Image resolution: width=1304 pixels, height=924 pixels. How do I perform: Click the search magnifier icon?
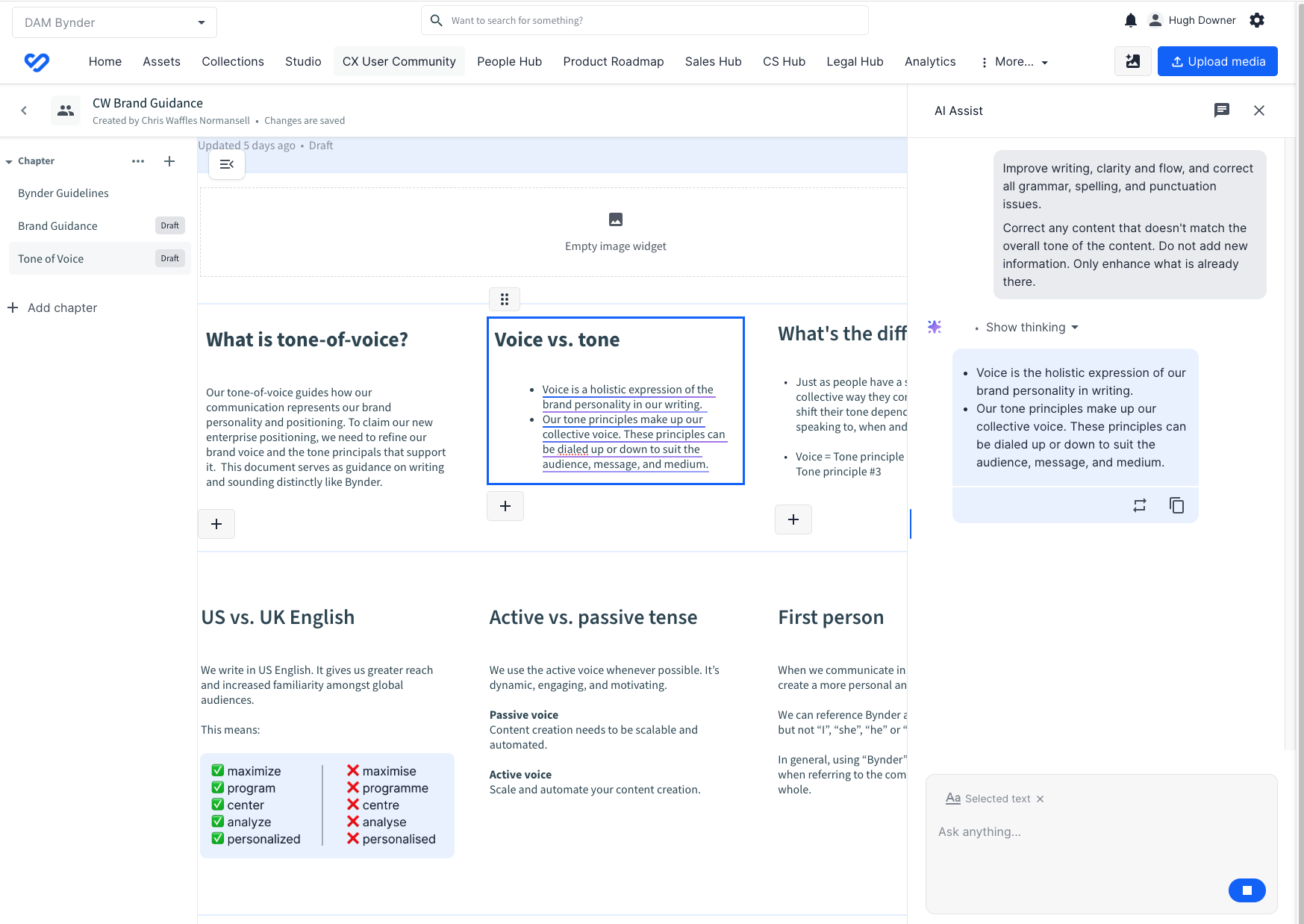437,20
